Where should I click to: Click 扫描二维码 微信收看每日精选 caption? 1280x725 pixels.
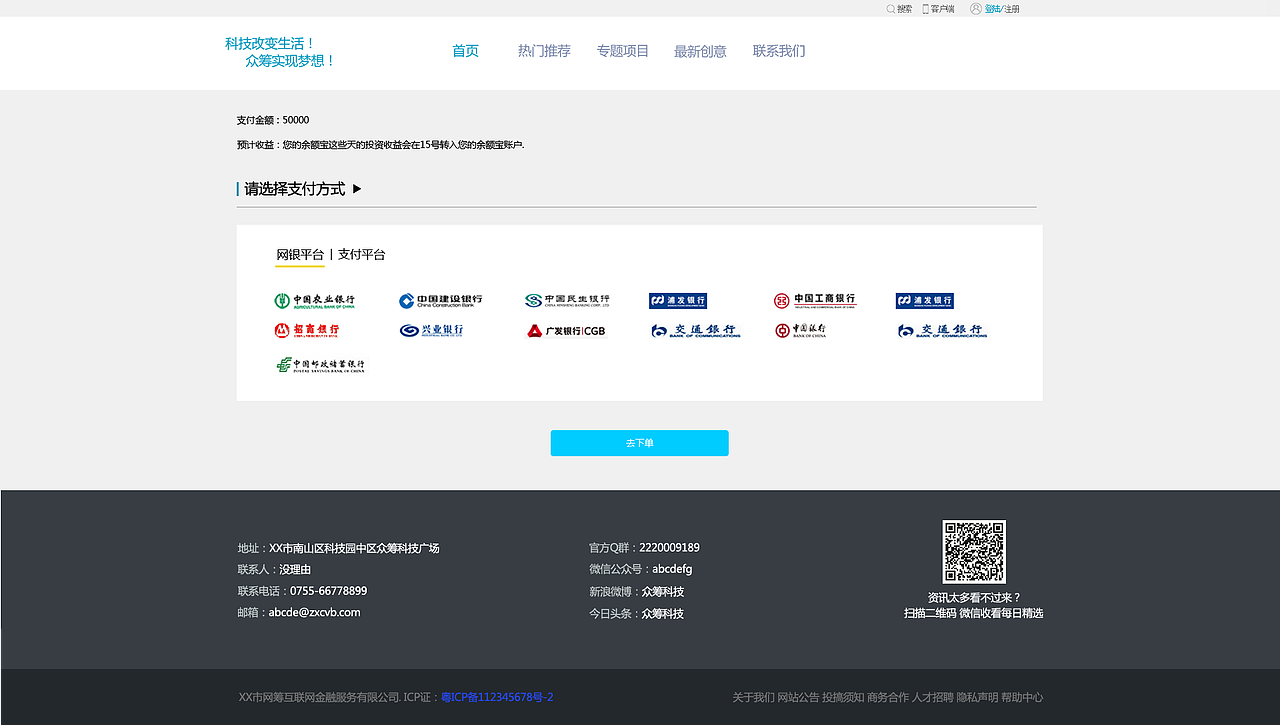pos(974,613)
